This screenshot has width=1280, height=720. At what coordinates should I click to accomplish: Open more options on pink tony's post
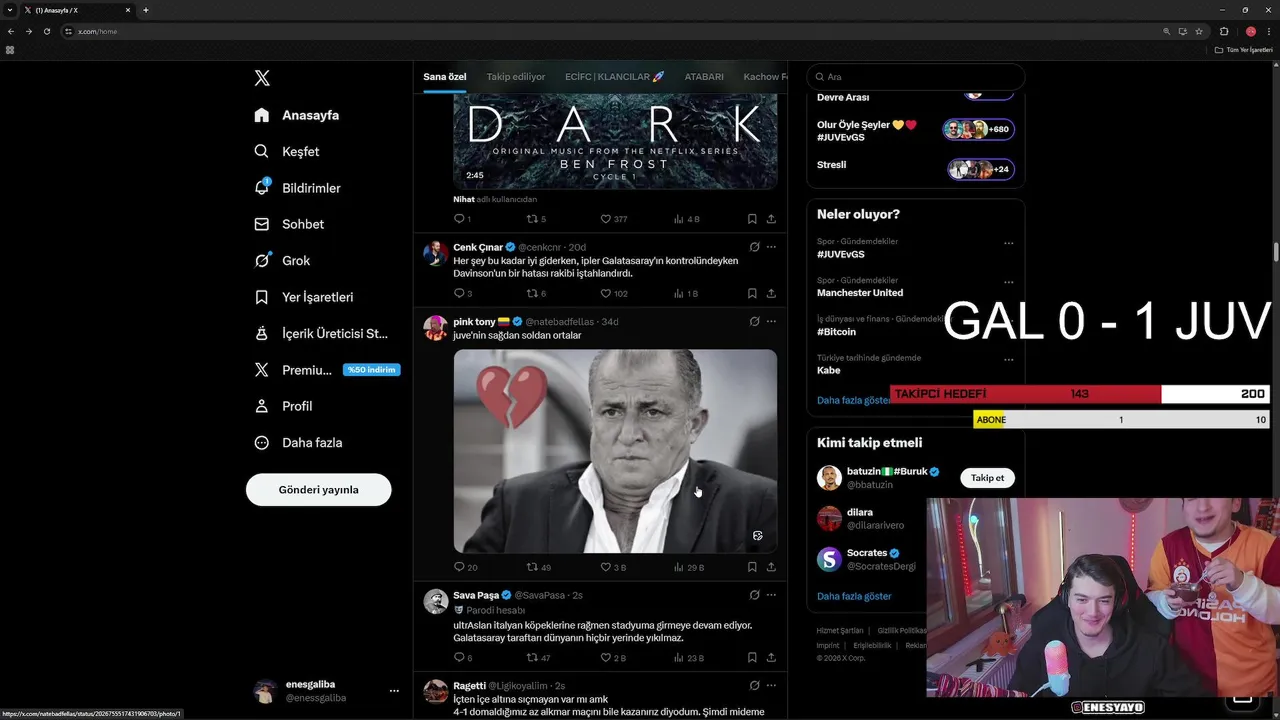click(x=771, y=322)
